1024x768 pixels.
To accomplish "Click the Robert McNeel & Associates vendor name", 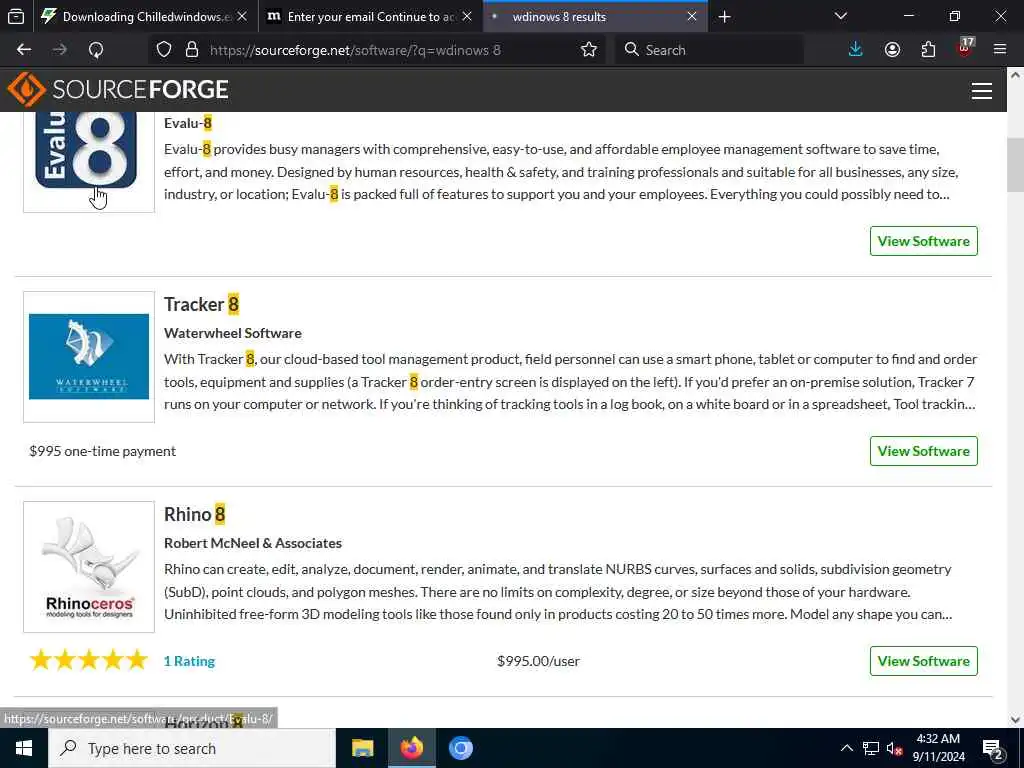I will [x=253, y=543].
